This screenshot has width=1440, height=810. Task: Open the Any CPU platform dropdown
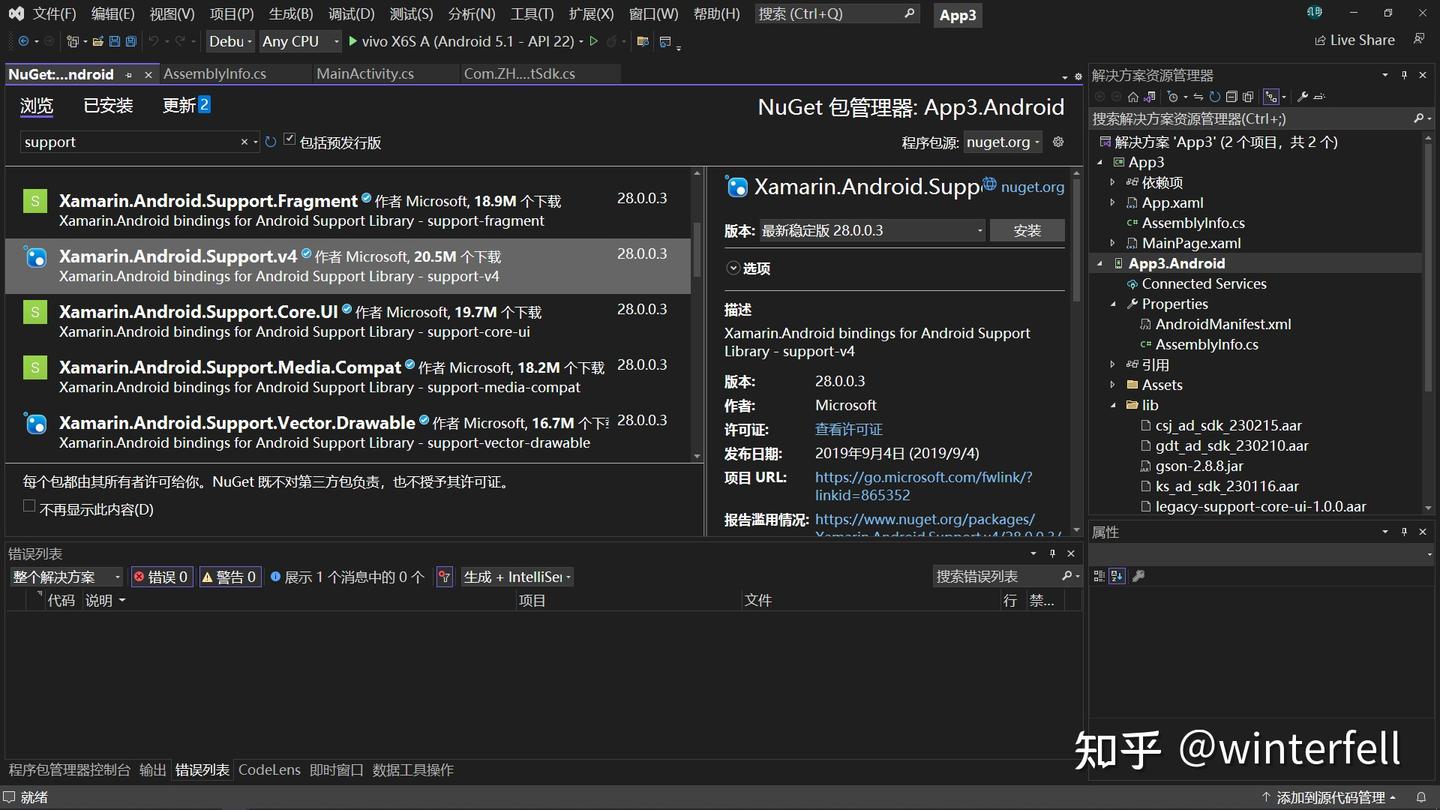(x=300, y=41)
